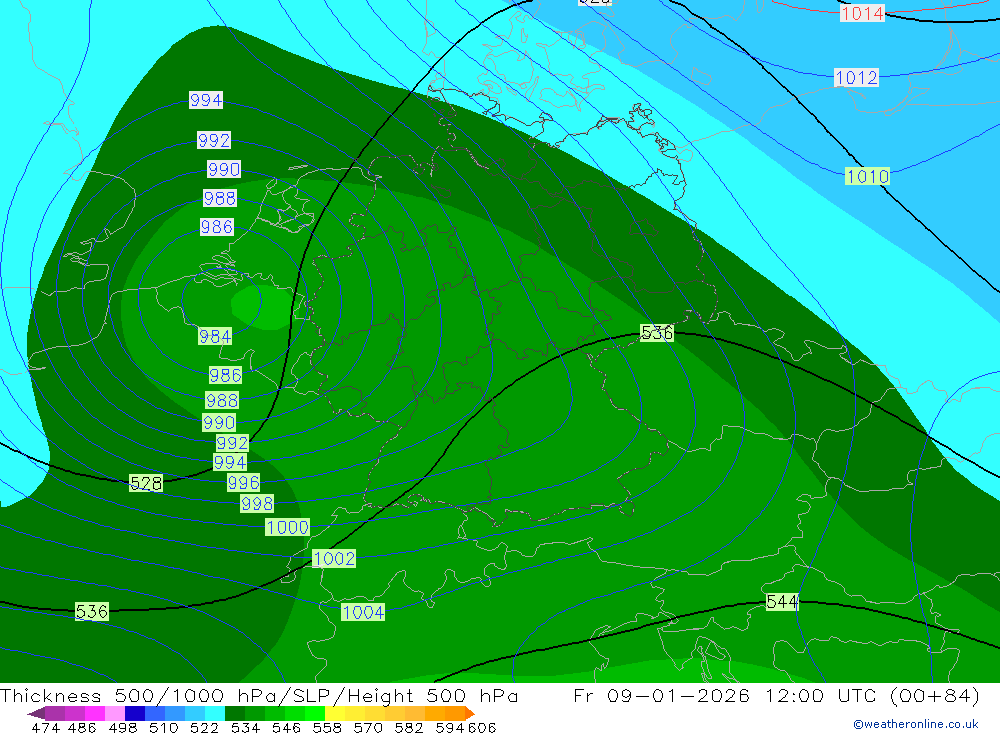Select the 1004 isobar label
1000x733 pixels.
[x=363, y=612]
